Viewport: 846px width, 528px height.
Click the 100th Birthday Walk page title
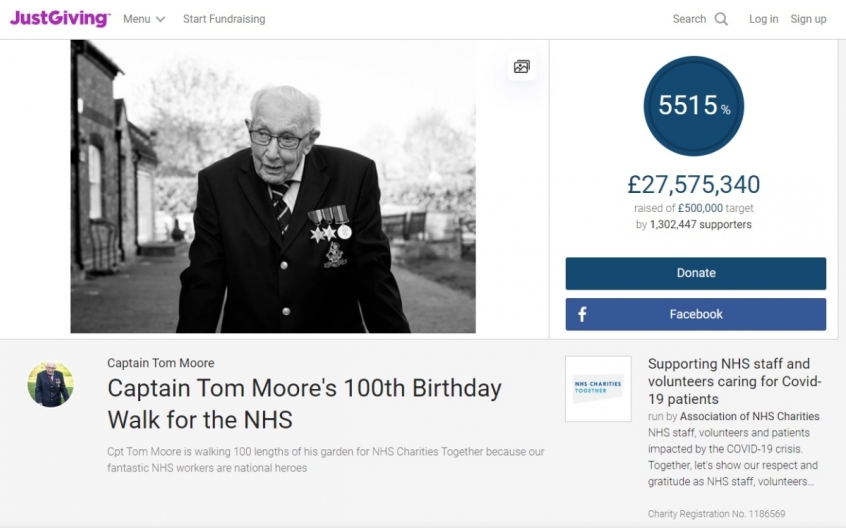click(304, 403)
